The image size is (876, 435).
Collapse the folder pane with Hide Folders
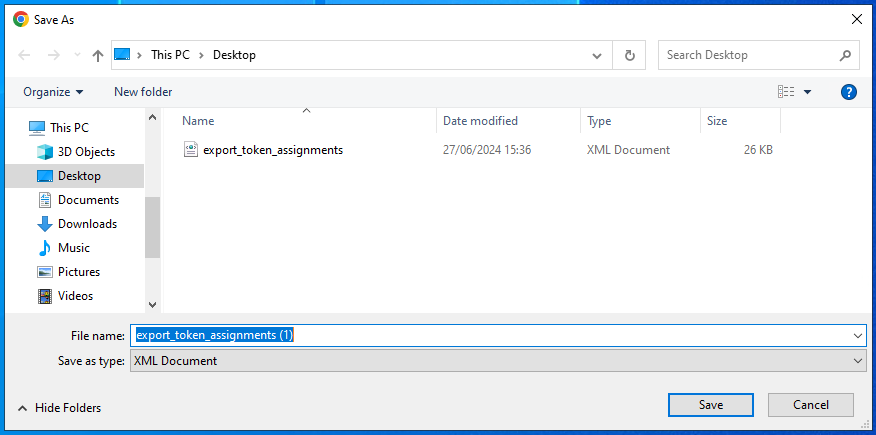pyautogui.click(x=59, y=408)
